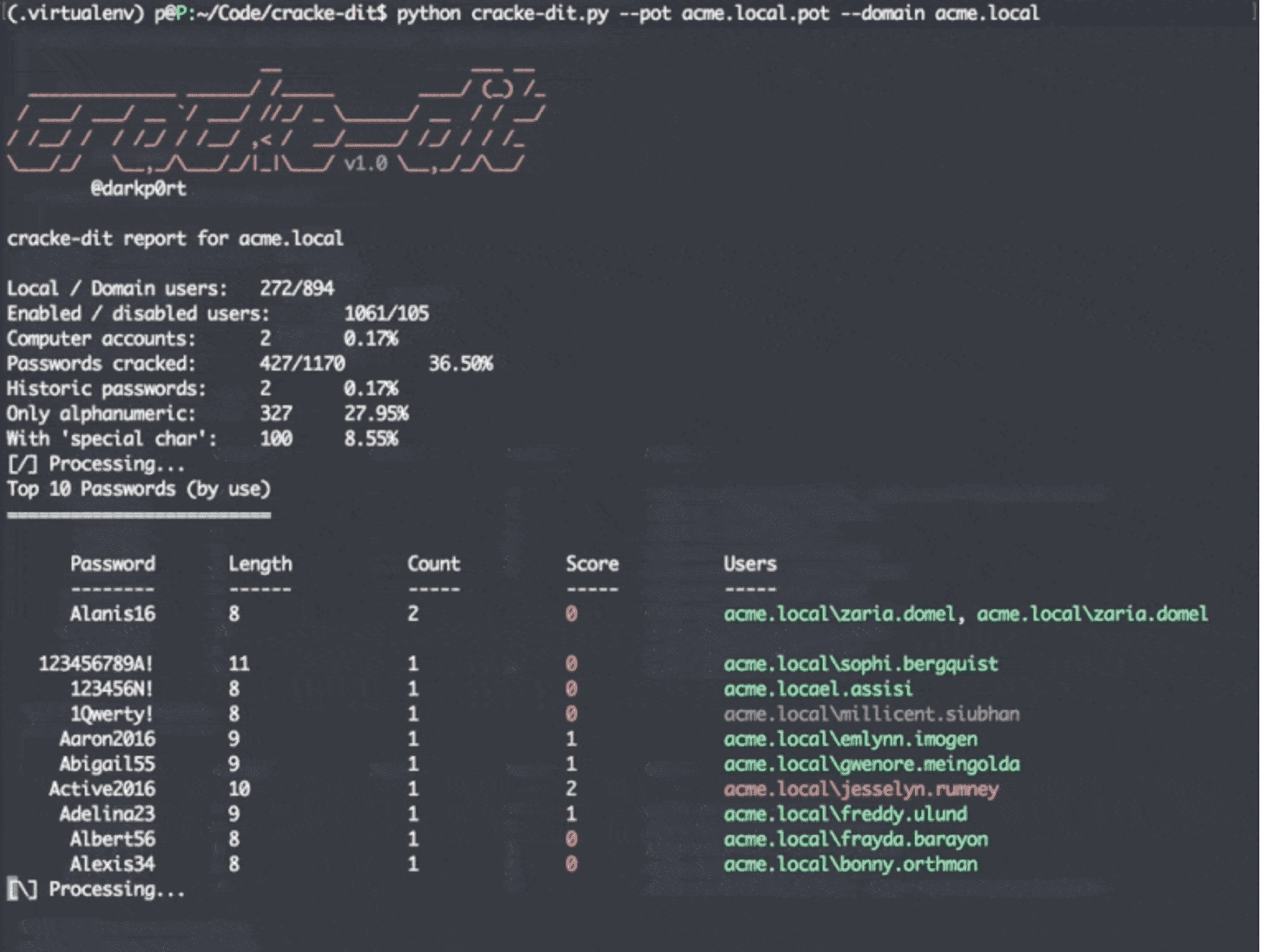Image resolution: width=1261 pixels, height=952 pixels.
Task: Select the password Alexis34
Action: pyautogui.click(x=113, y=865)
